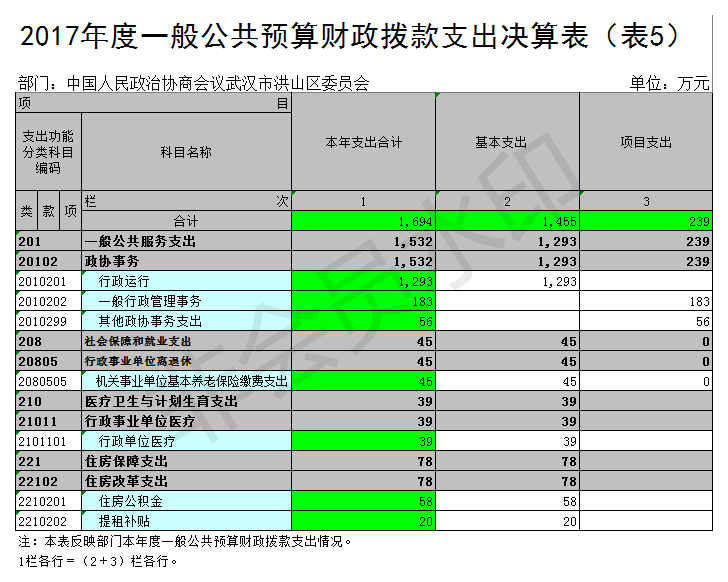Click the code cell 2010201
728x582 pixels.
coord(48,282)
